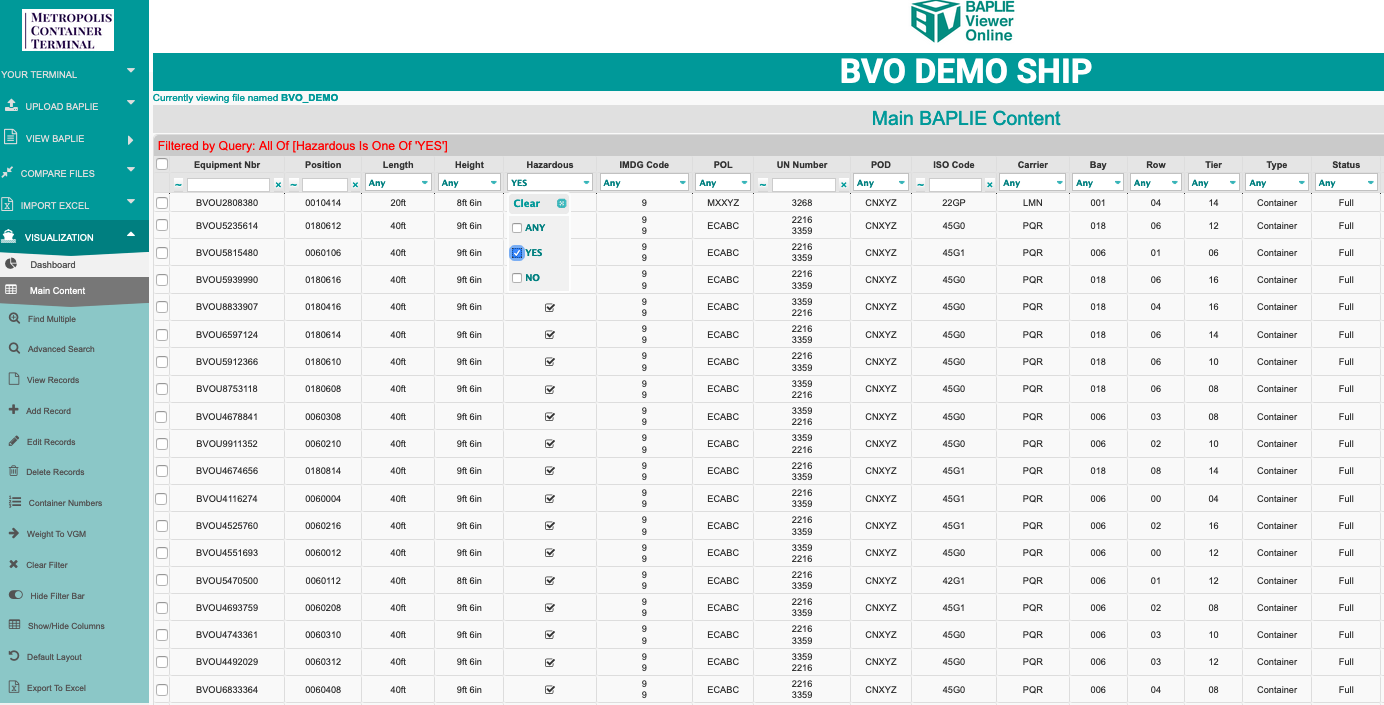Viewport: 1384px width, 705px height.
Task: Close the Hazardous filter popup via Clear icon
Action: point(562,203)
